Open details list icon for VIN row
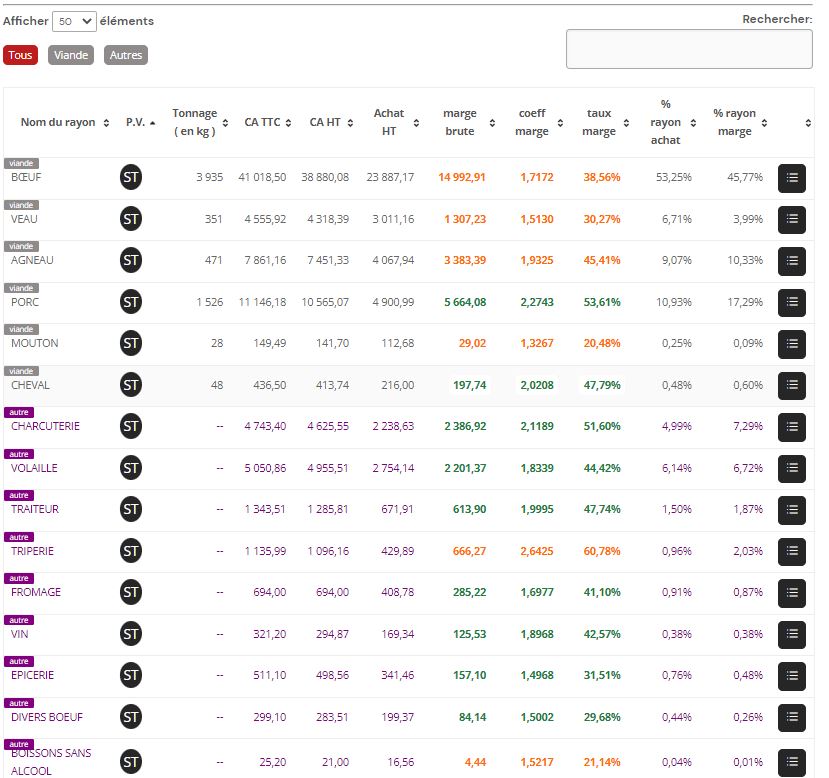This screenshot has height=778, width=829. click(x=791, y=635)
